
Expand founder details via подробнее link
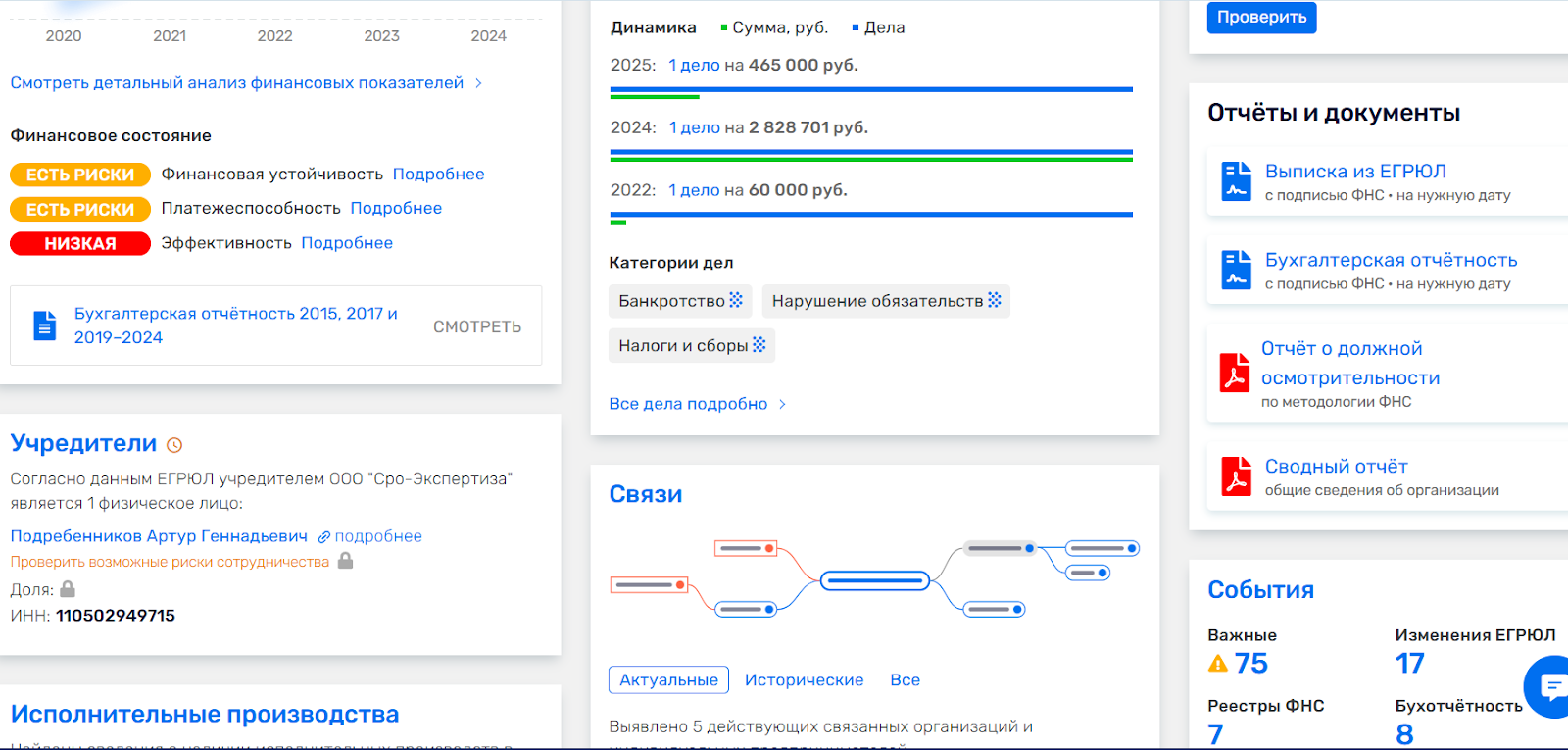pyautogui.click(x=369, y=536)
